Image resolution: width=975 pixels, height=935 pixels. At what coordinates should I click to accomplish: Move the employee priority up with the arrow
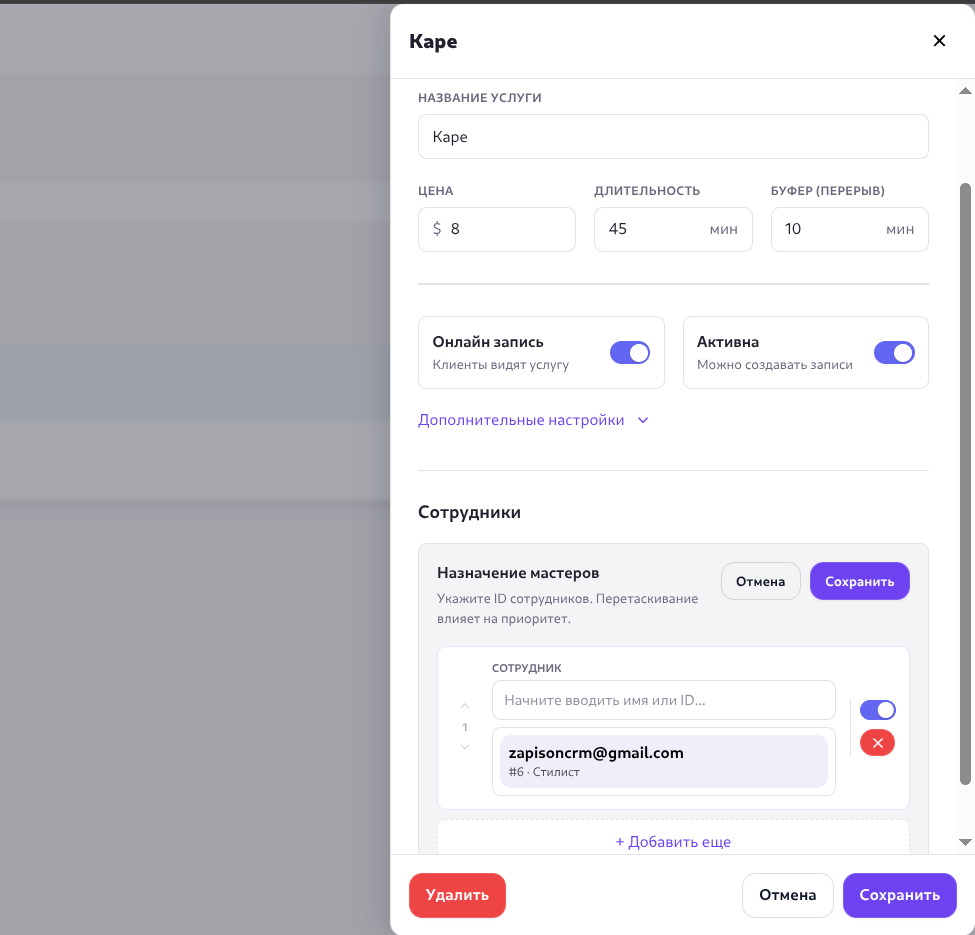465,707
